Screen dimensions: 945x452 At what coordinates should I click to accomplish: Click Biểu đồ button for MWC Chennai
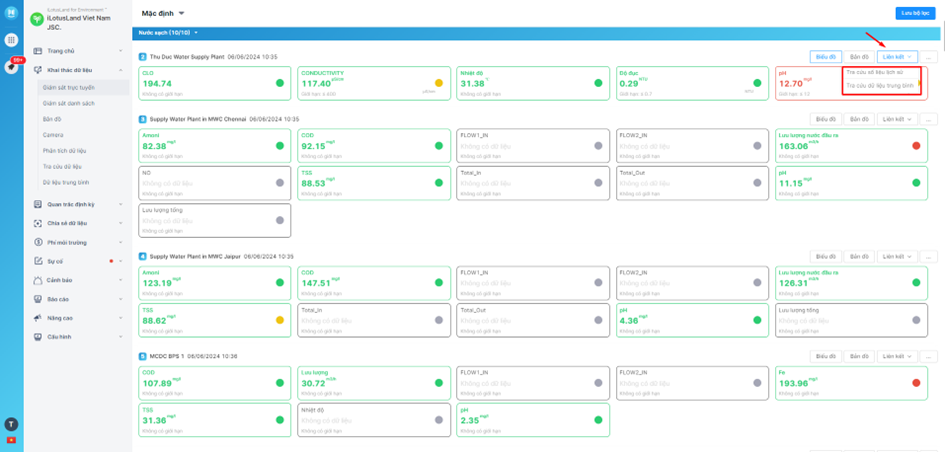[x=825, y=119]
